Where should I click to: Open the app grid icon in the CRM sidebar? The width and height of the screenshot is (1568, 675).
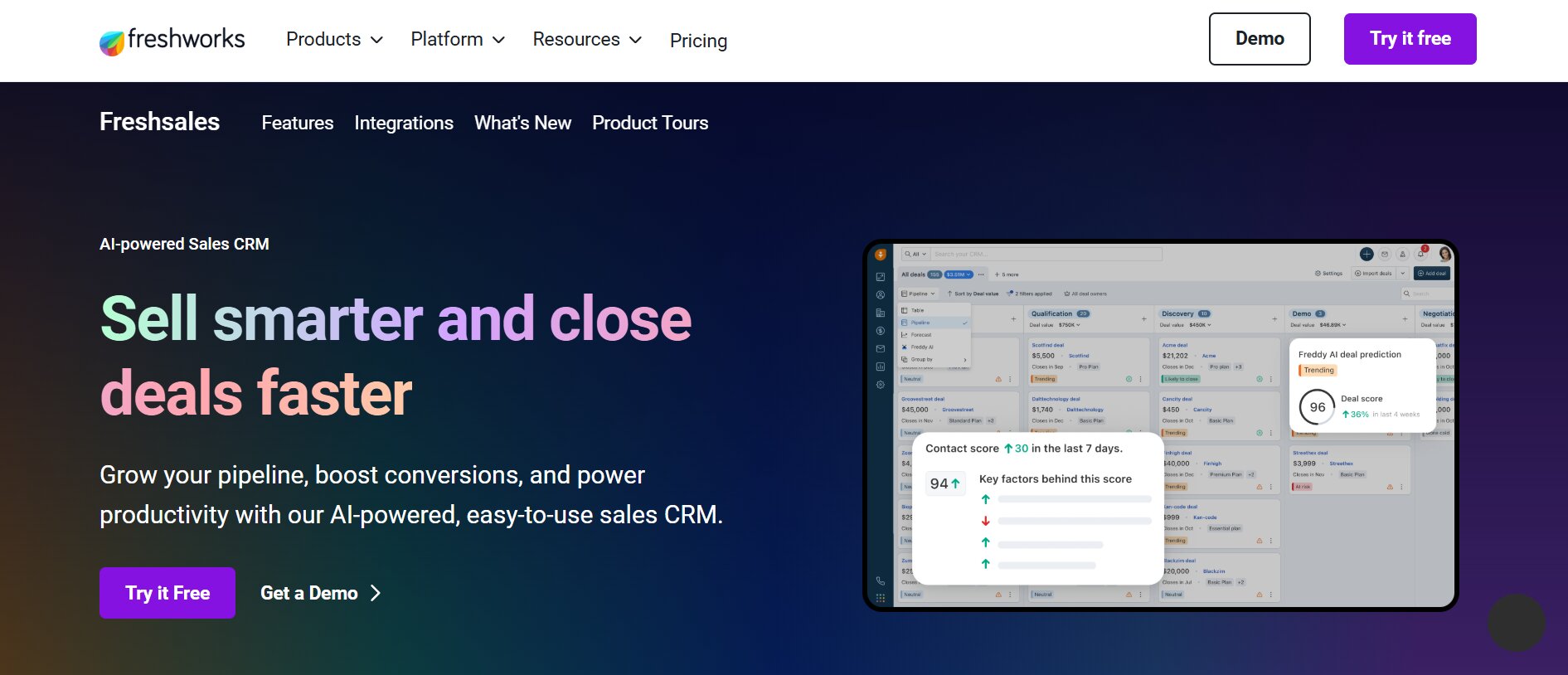coord(881,598)
